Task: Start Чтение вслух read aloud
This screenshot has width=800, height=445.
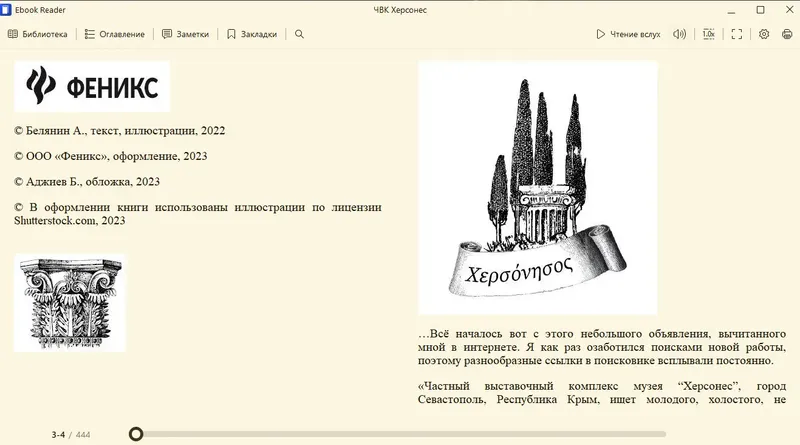Action: click(629, 34)
